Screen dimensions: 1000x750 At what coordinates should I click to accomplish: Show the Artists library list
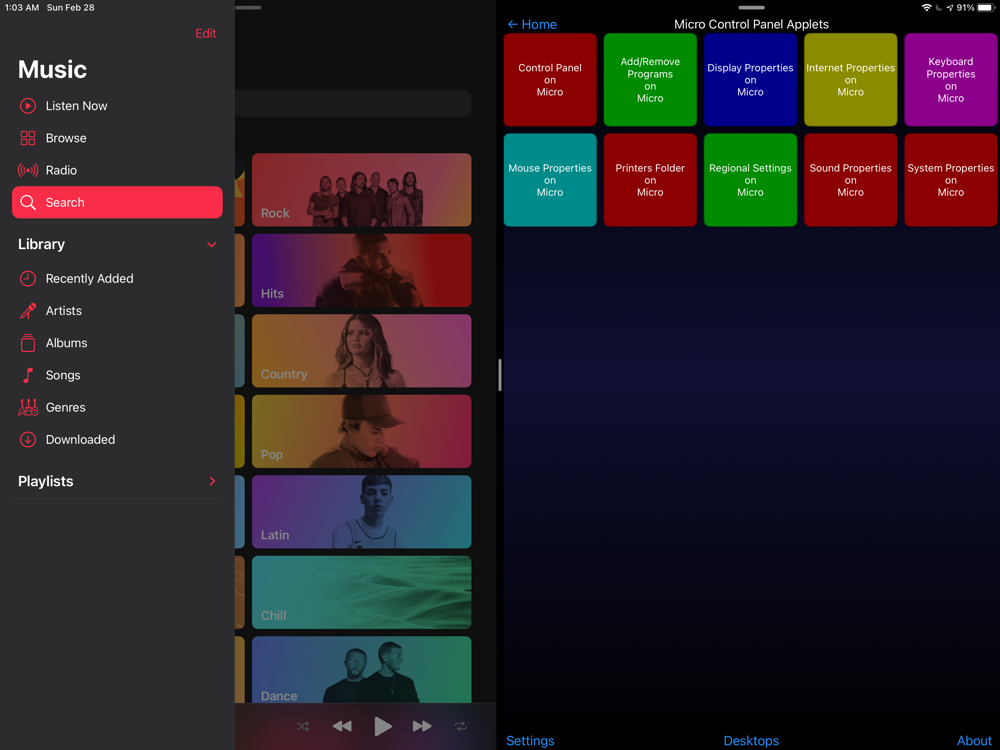(117, 311)
